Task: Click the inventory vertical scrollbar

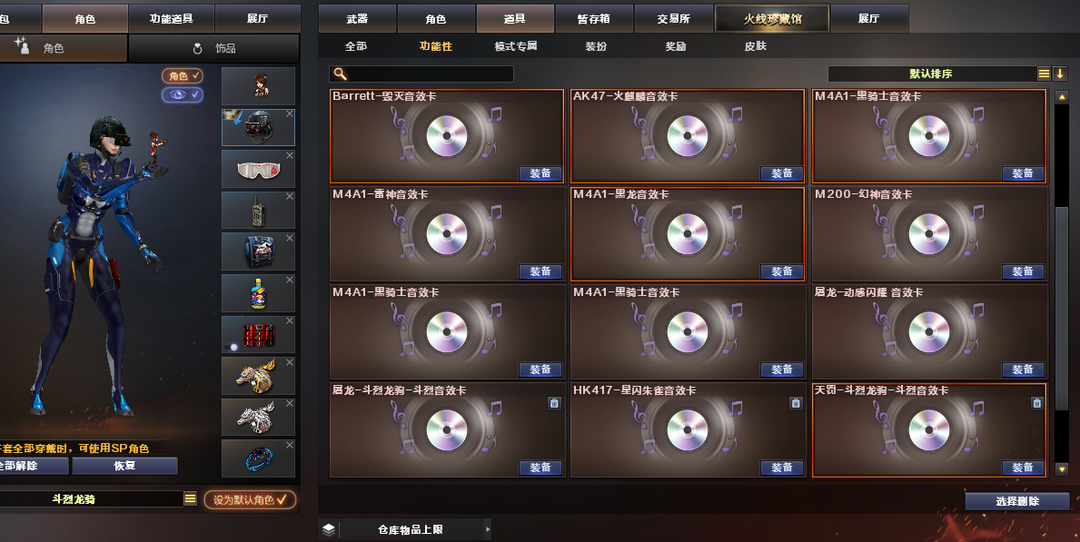Action: (1061, 282)
